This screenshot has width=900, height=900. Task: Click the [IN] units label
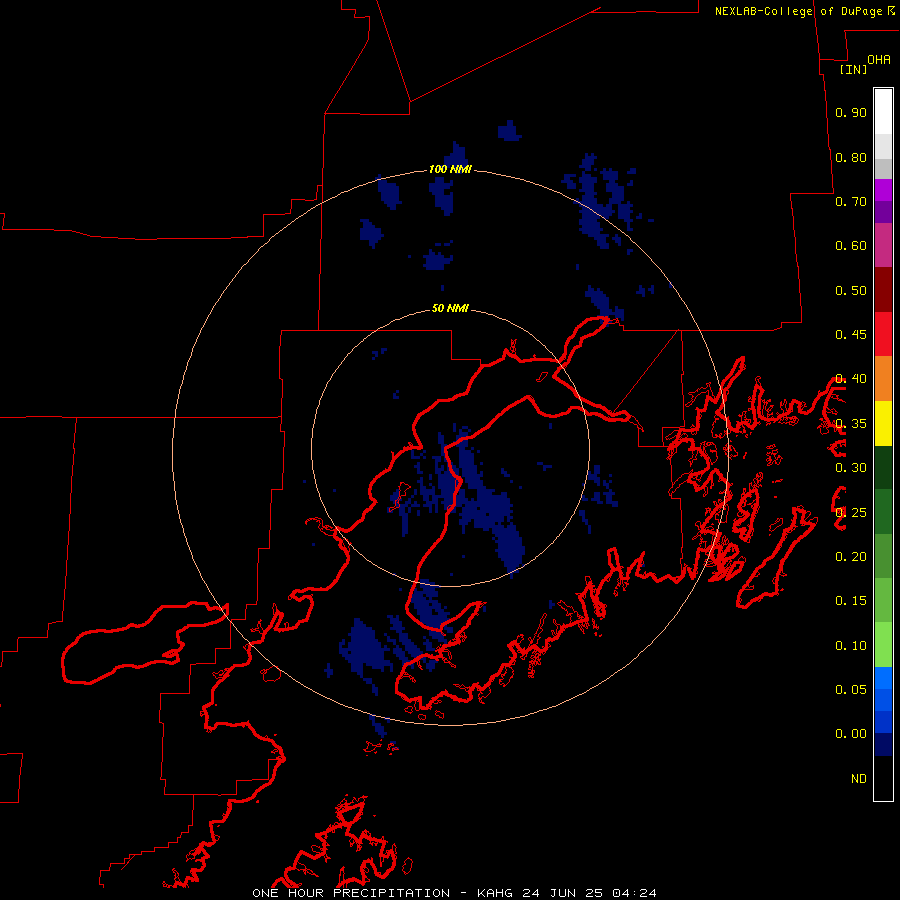tap(853, 69)
